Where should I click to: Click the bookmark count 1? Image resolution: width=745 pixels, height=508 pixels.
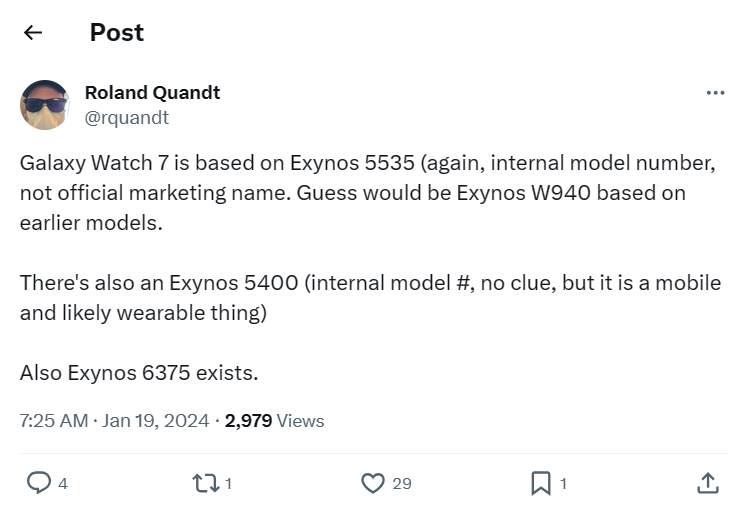tap(563, 484)
